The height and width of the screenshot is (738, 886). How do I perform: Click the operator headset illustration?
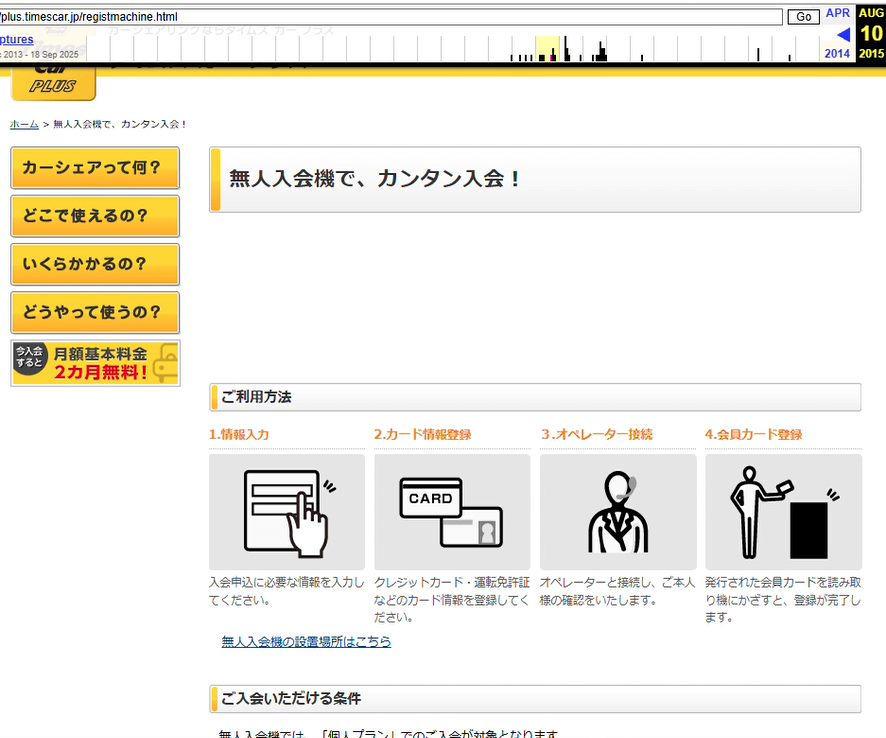pyautogui.click(x=618, y=512)
